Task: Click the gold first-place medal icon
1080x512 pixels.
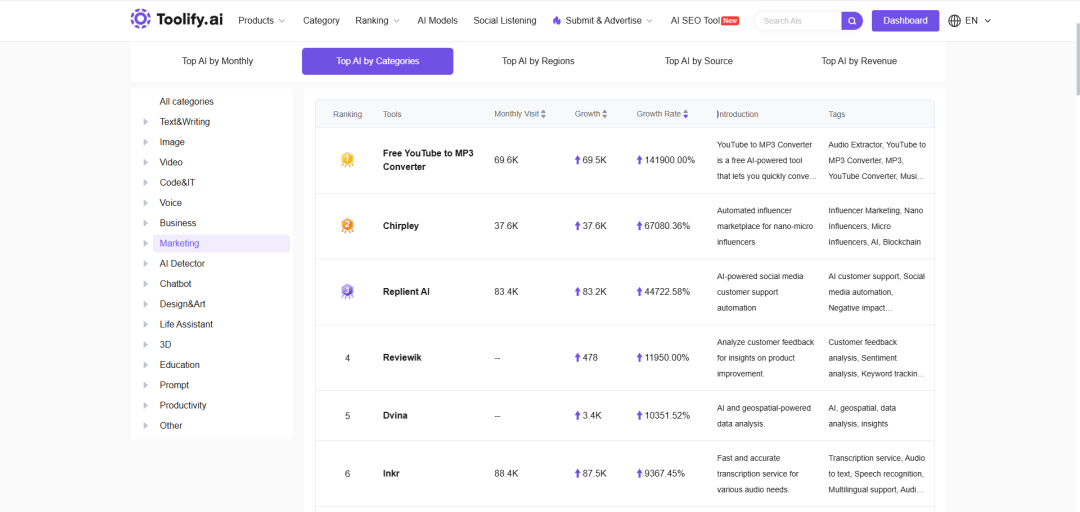Action: pyautogui.click(x=347, y=160)
